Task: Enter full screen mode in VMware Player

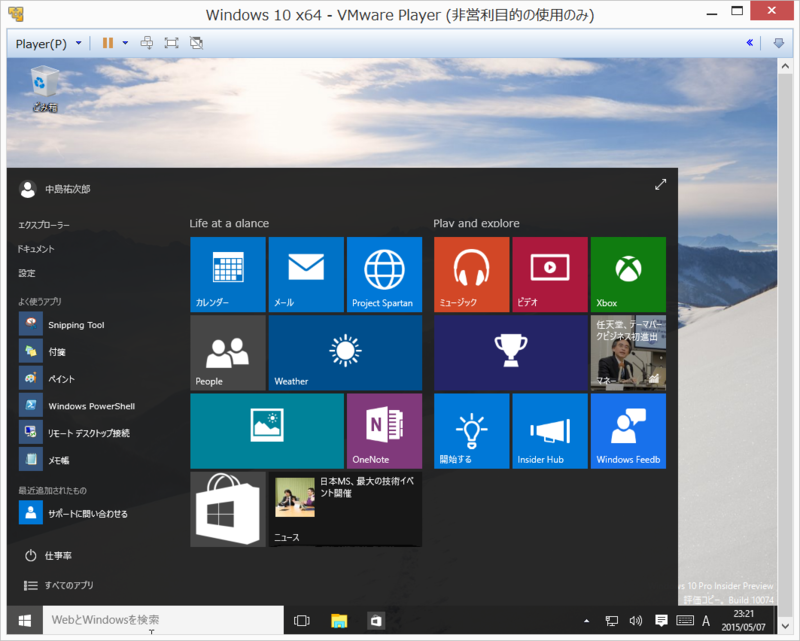Action: click(171, 43)
